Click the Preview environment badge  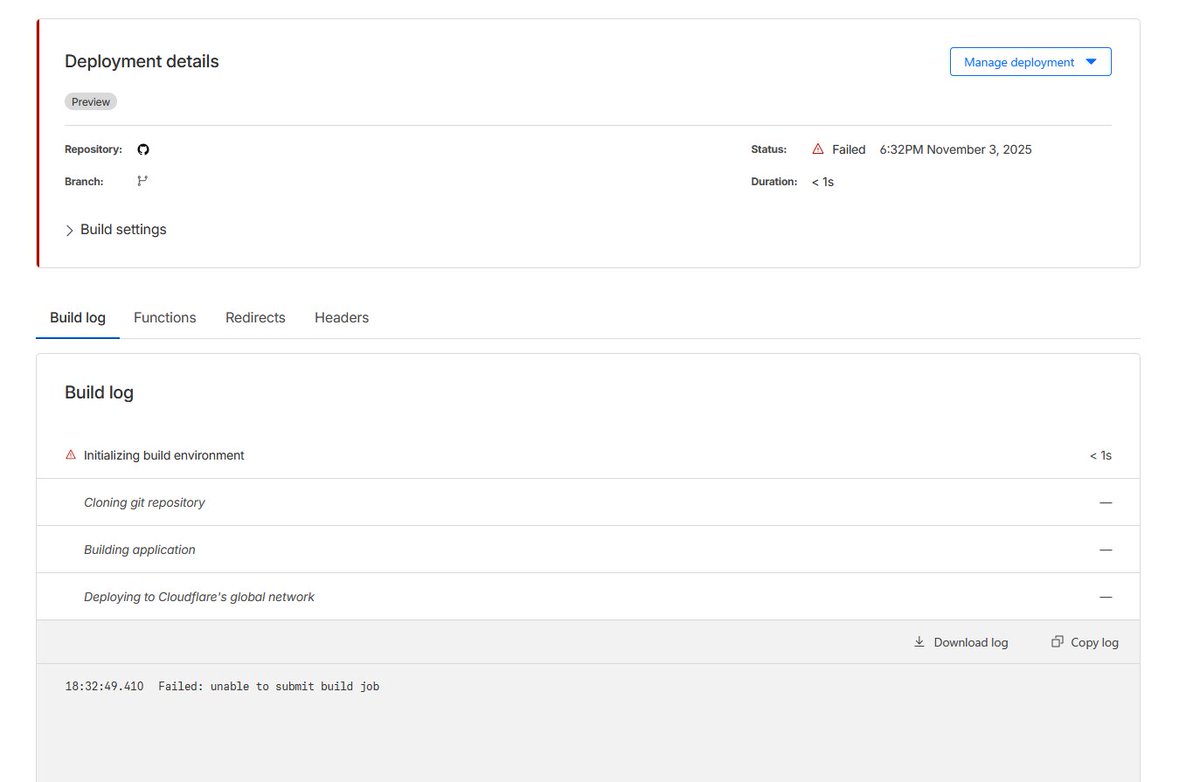pos(91,102)
